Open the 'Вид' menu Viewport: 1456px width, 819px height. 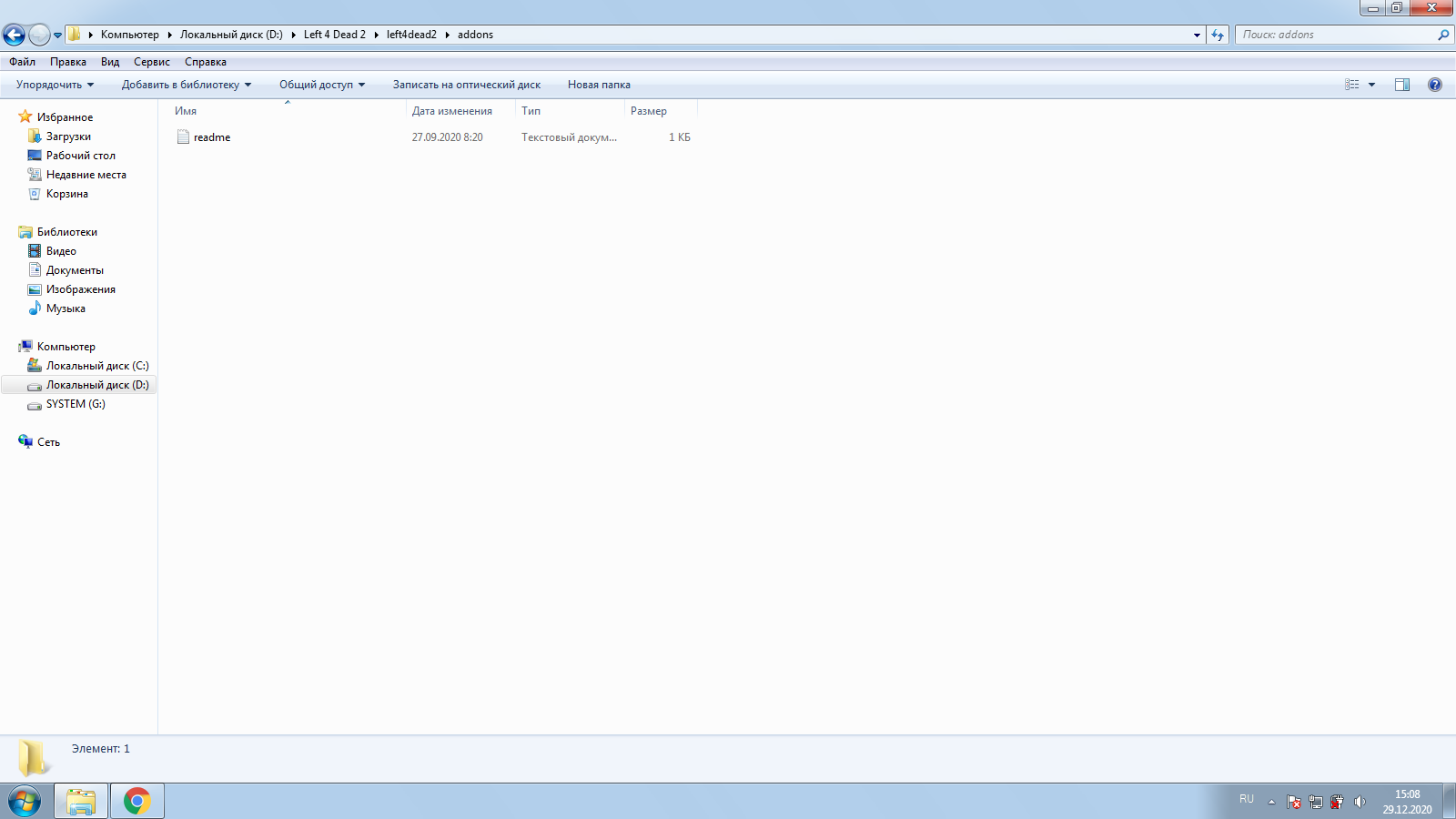110,62
